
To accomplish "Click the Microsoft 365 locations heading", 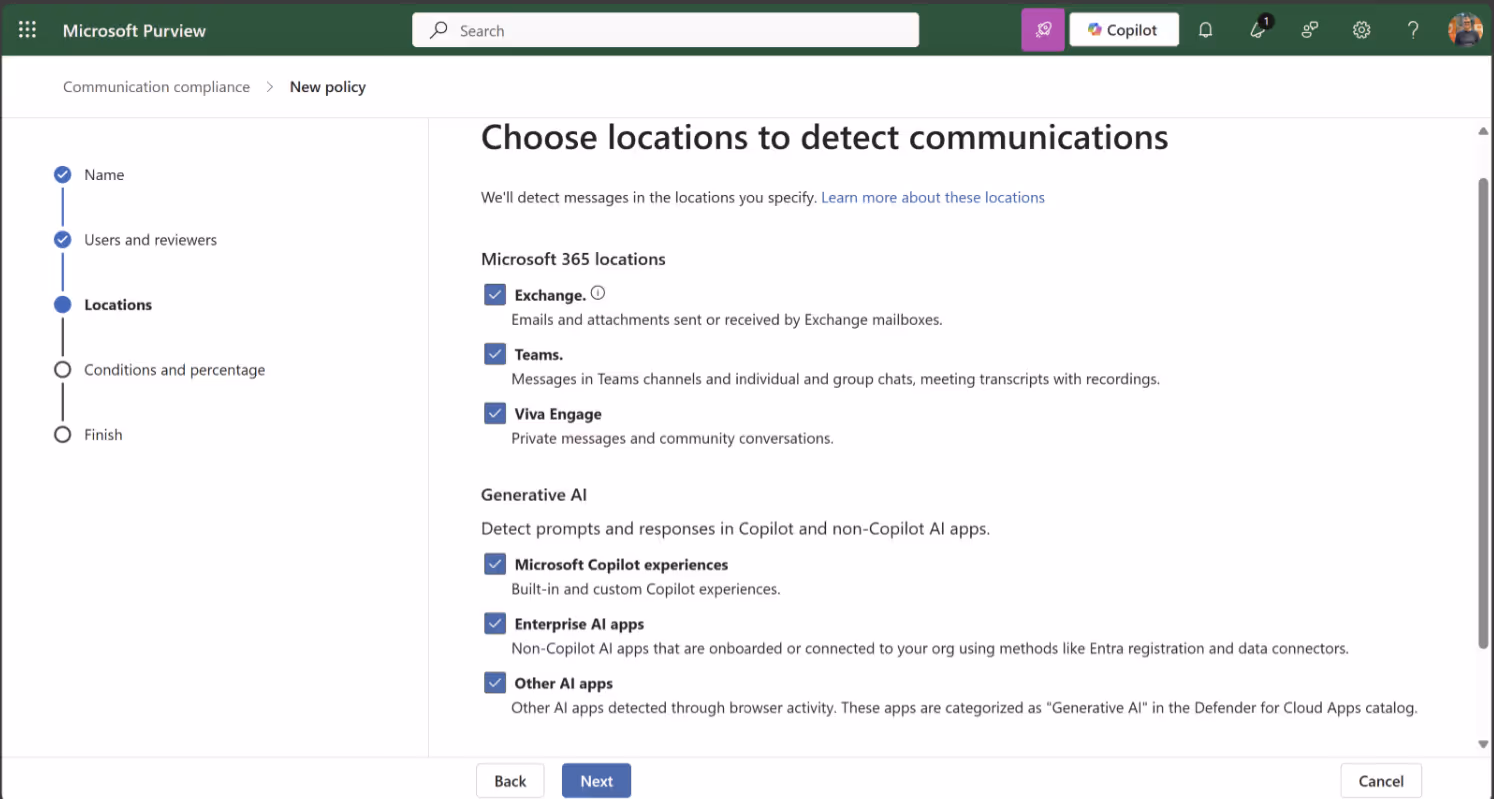I will (573, 259).
